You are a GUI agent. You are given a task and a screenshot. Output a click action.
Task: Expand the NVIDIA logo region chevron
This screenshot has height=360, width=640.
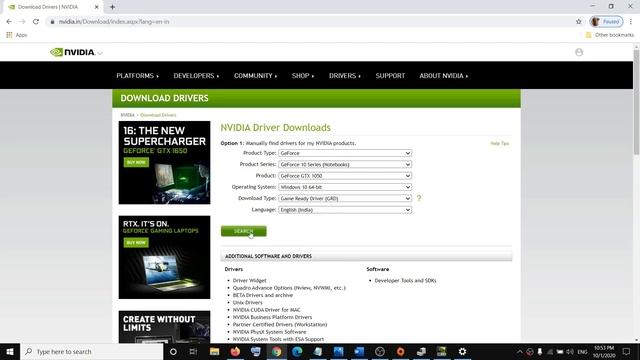click(x=100, y=53)
